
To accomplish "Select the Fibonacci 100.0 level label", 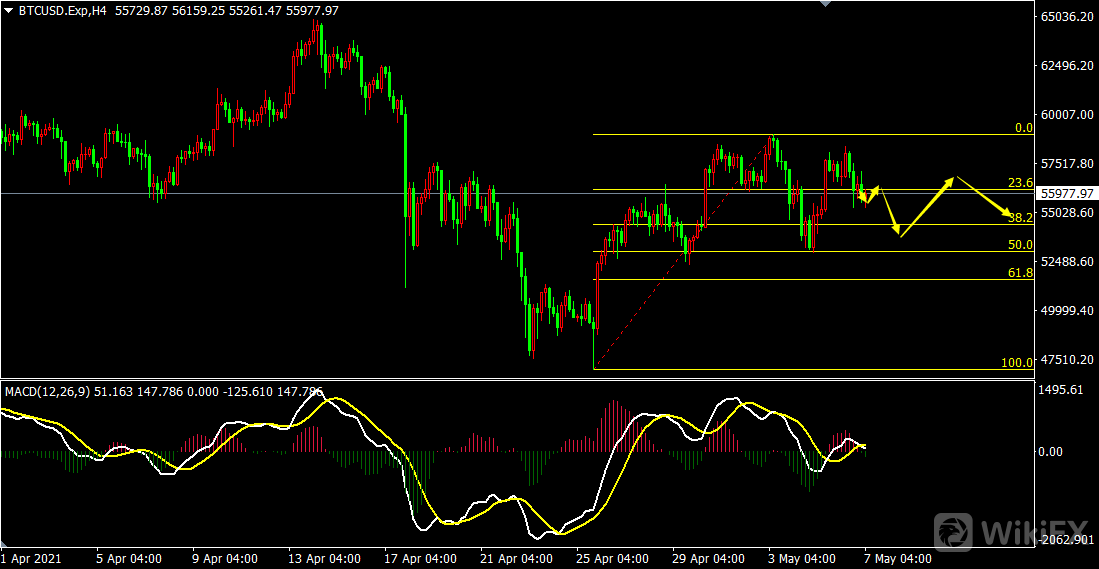I will (1017, 363).
